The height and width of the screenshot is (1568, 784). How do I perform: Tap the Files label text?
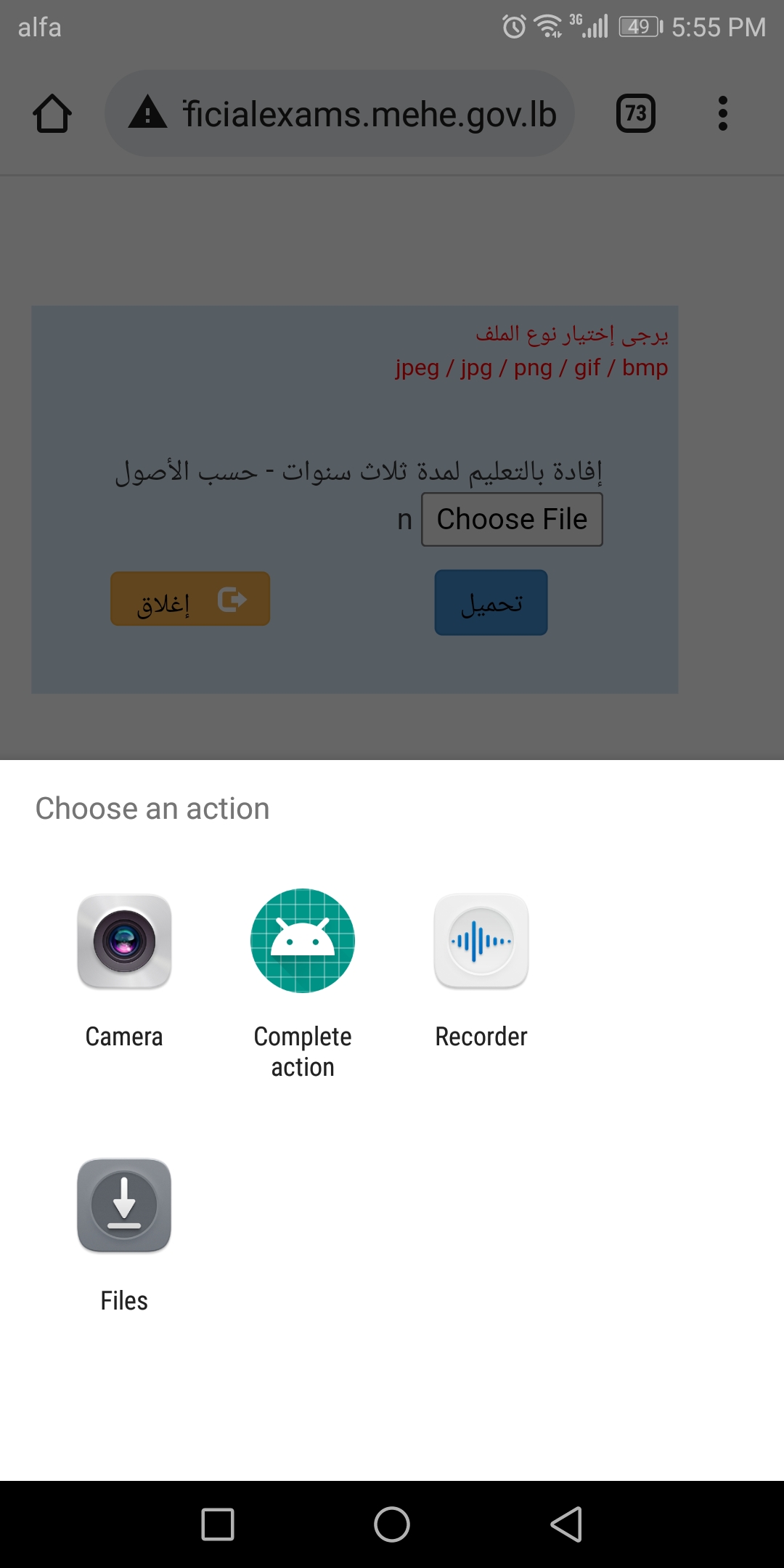124,1301
